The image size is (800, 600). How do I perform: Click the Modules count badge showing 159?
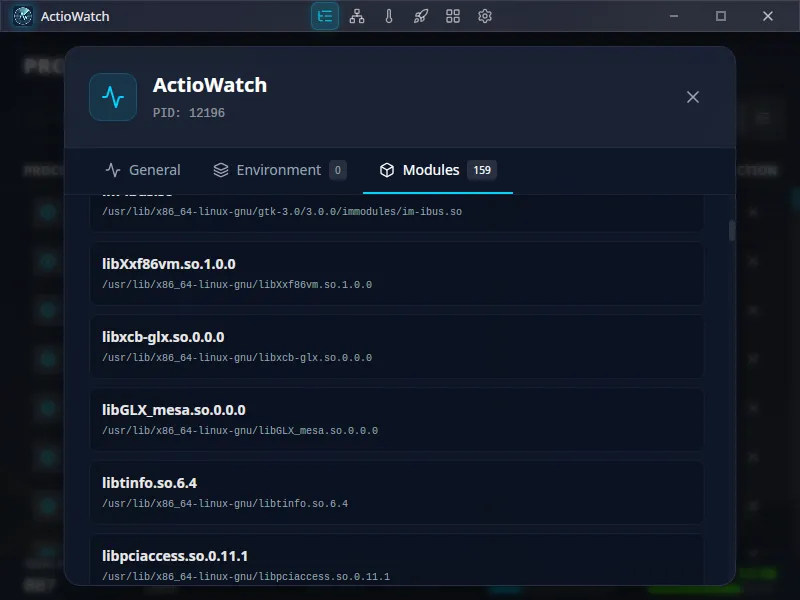pos(482,170)
